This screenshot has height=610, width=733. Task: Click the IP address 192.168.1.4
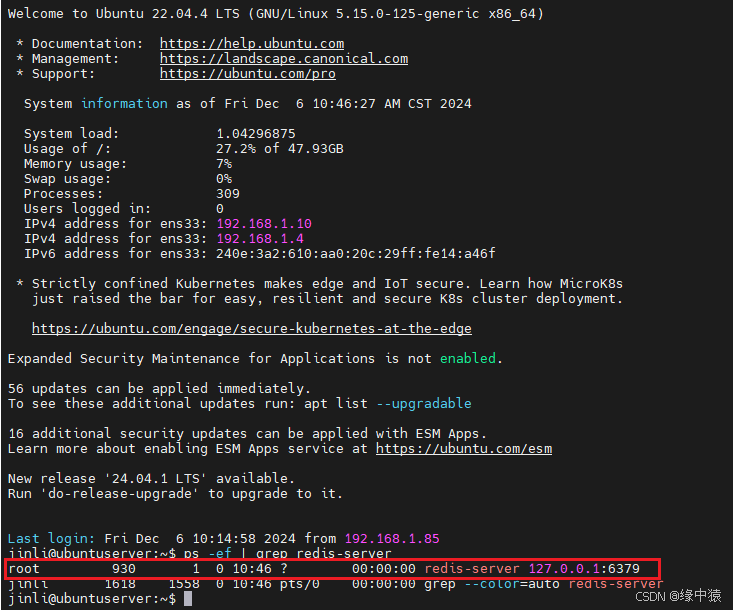coord(260,238)
